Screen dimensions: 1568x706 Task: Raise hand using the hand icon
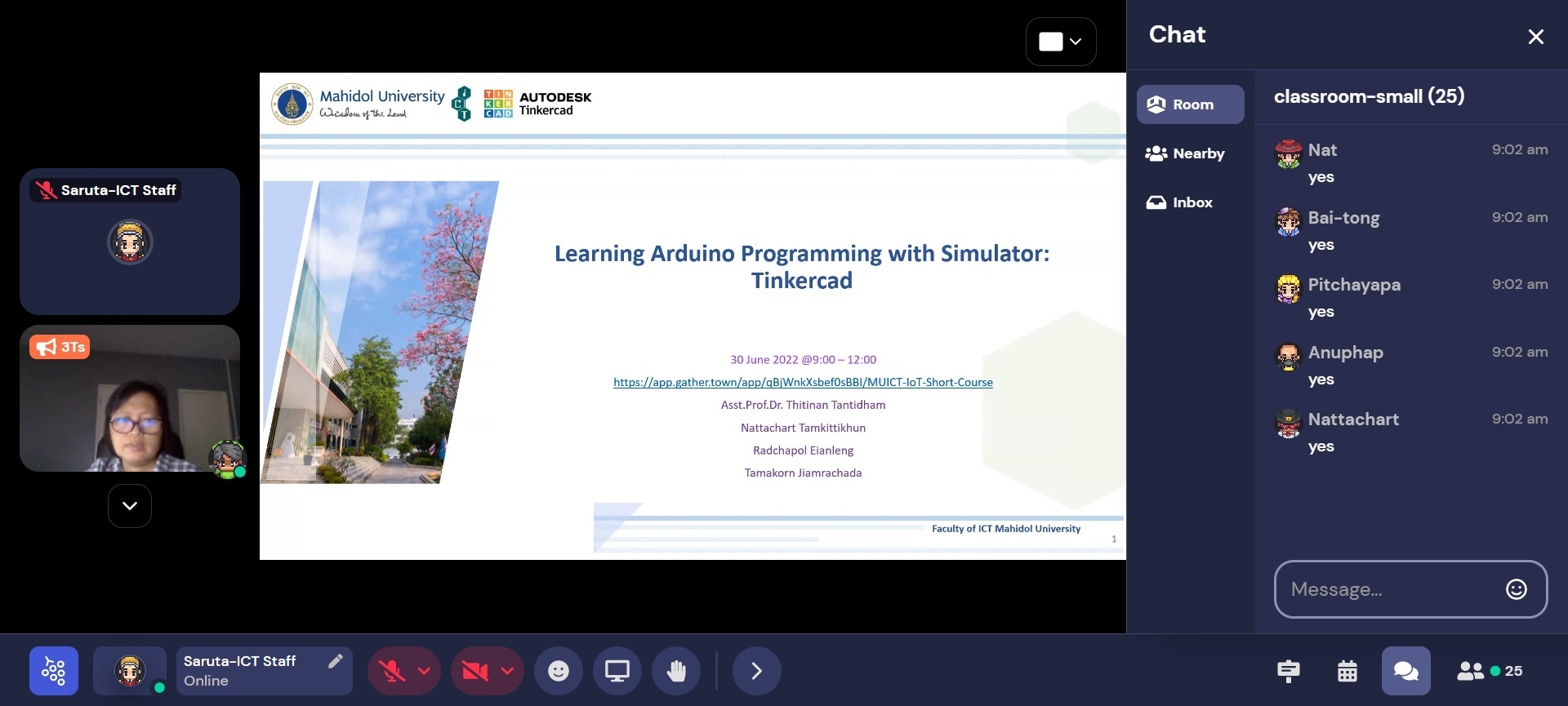(676, 671)
